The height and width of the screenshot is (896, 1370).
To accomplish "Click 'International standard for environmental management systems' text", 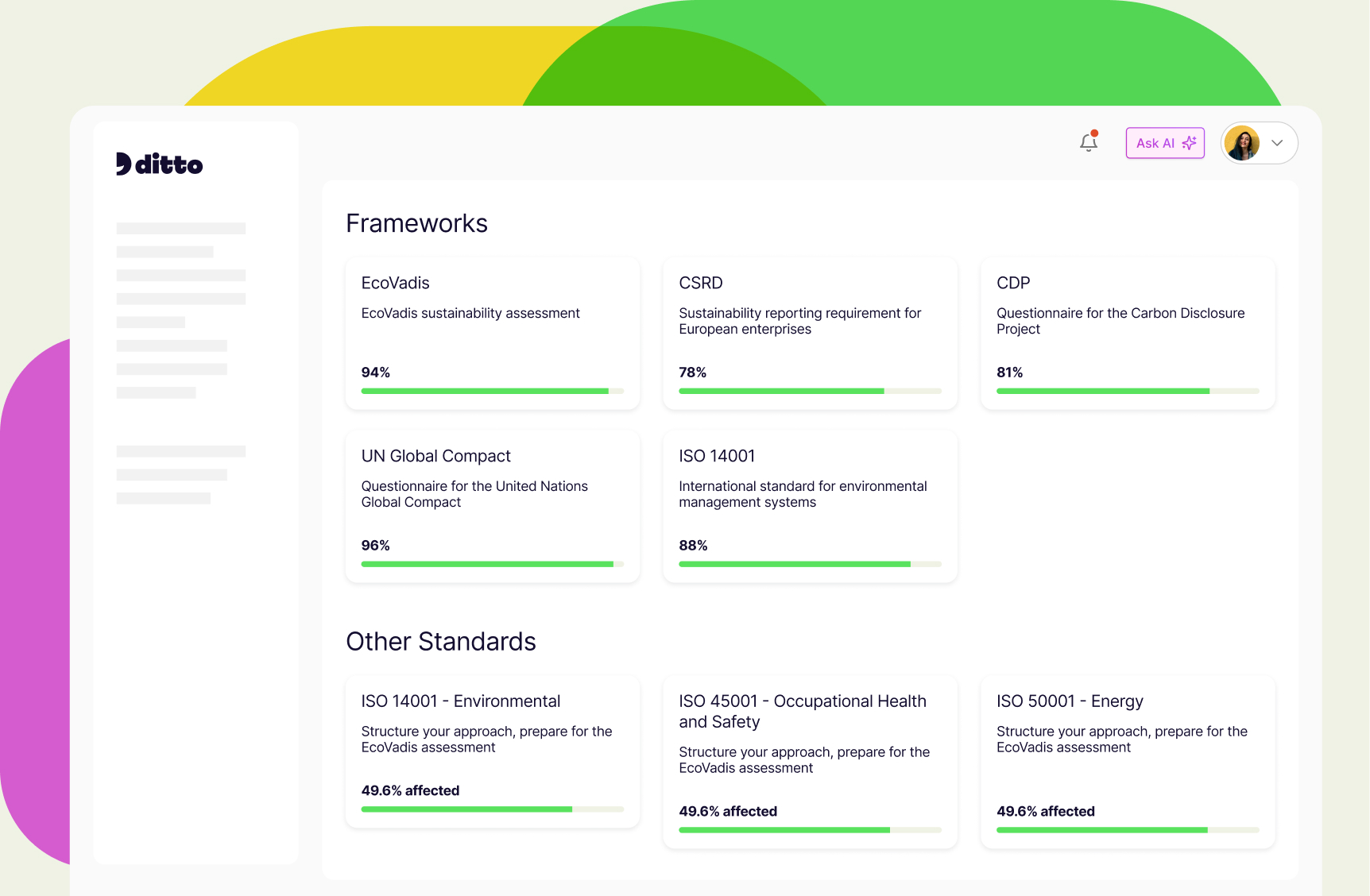I will [x=803, y=494].
